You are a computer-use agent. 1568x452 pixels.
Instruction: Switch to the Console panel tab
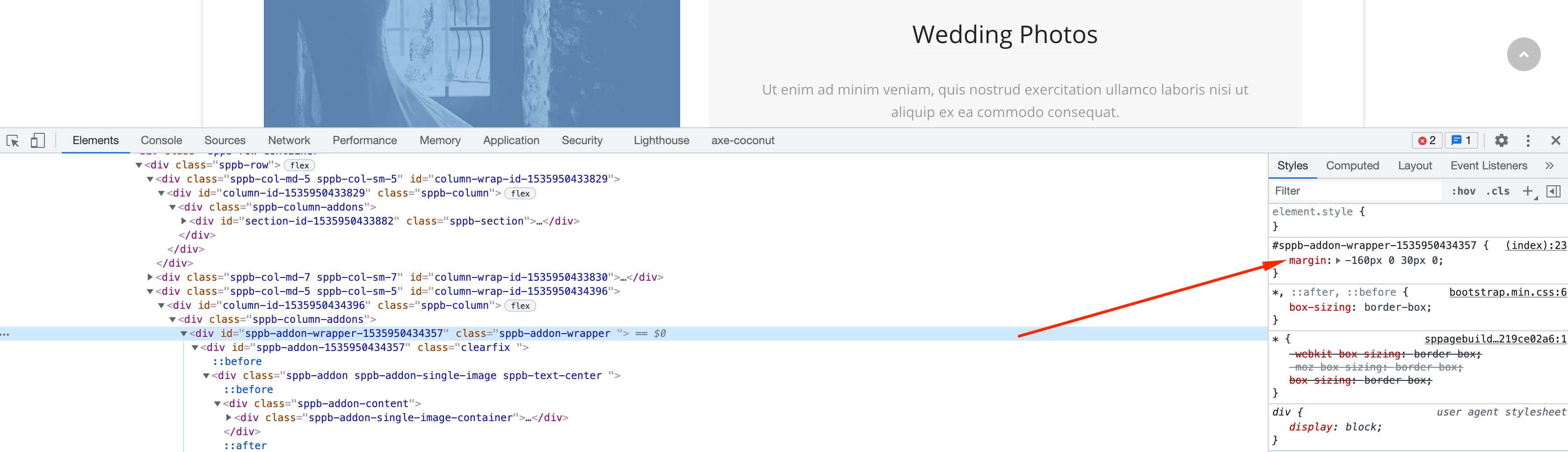161,140
